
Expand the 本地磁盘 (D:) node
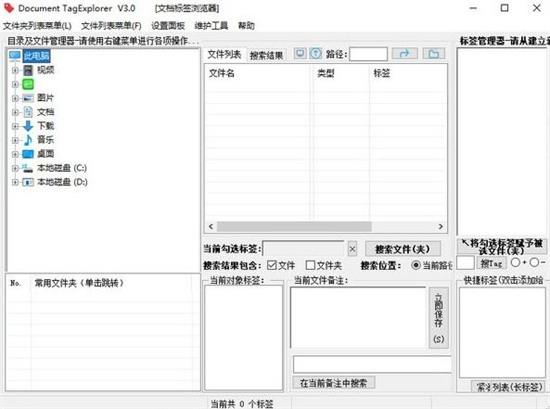[x=15, y=182]
